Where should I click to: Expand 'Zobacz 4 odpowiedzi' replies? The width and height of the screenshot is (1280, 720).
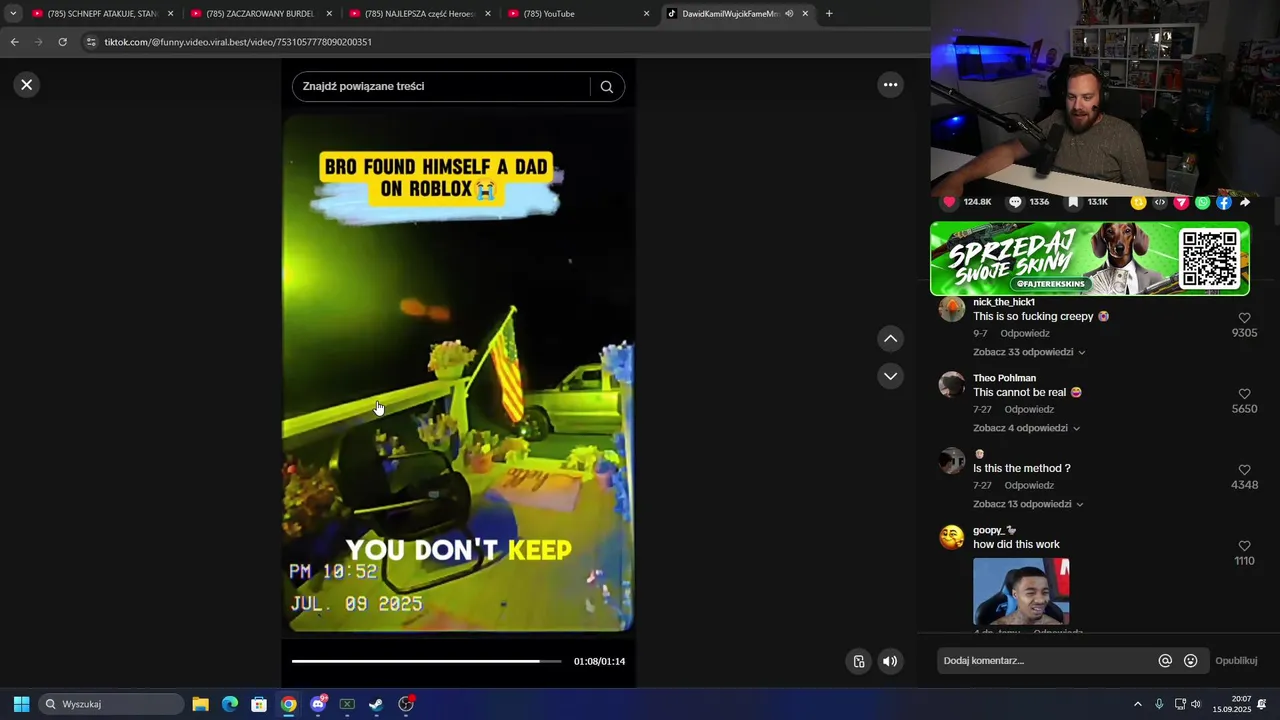[x=1026, y=428]
